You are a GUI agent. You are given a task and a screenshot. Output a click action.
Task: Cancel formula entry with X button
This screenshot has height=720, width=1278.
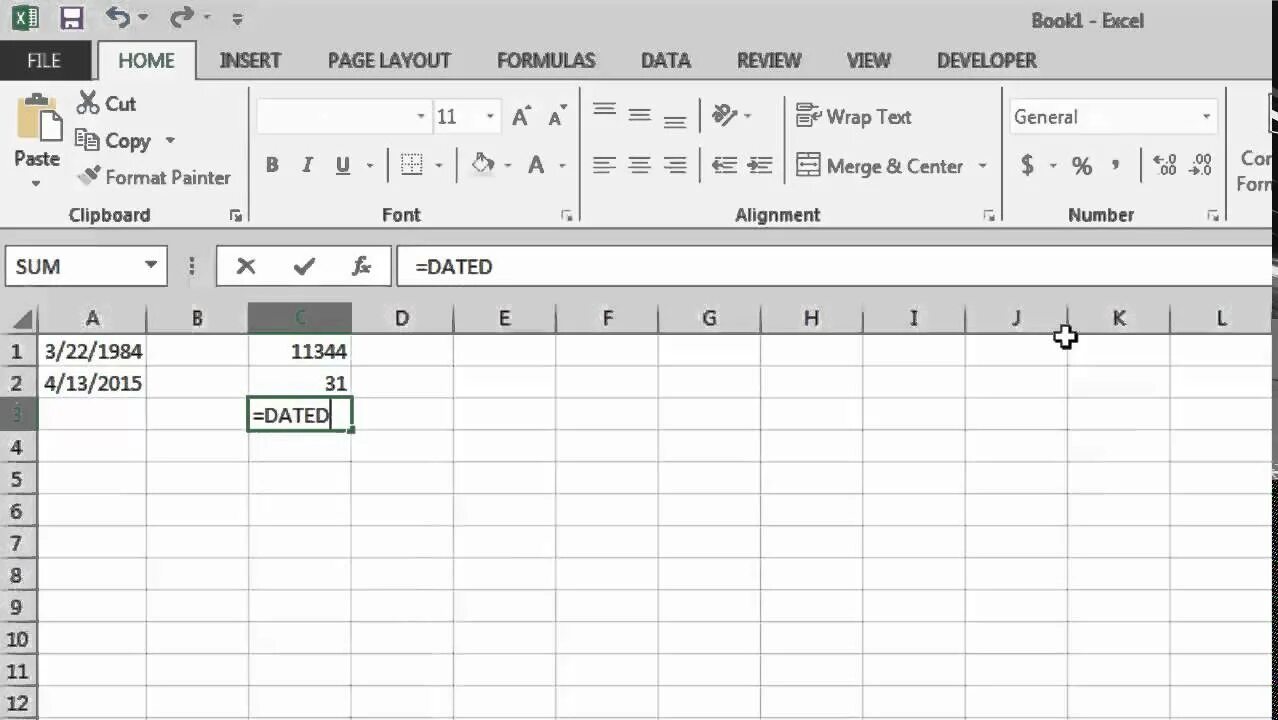246,266
